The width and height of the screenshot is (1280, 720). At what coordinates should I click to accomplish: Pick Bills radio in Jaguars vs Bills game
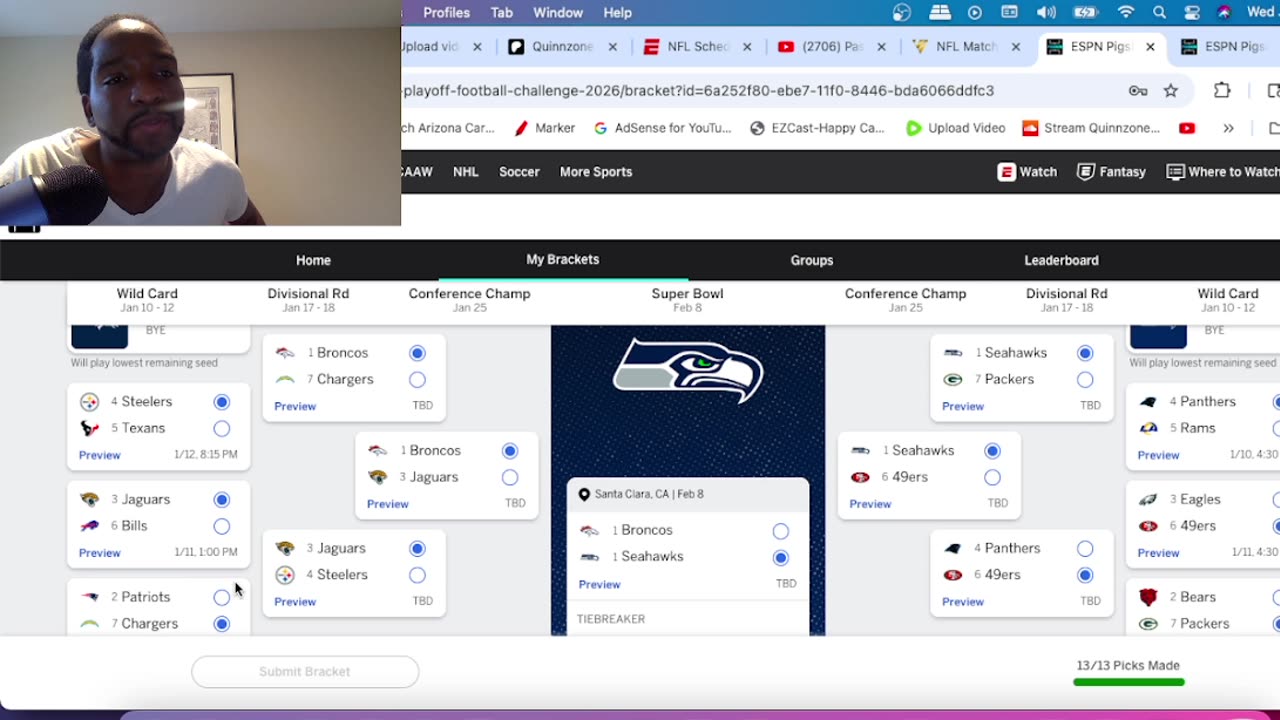click(x=221, y=526)
